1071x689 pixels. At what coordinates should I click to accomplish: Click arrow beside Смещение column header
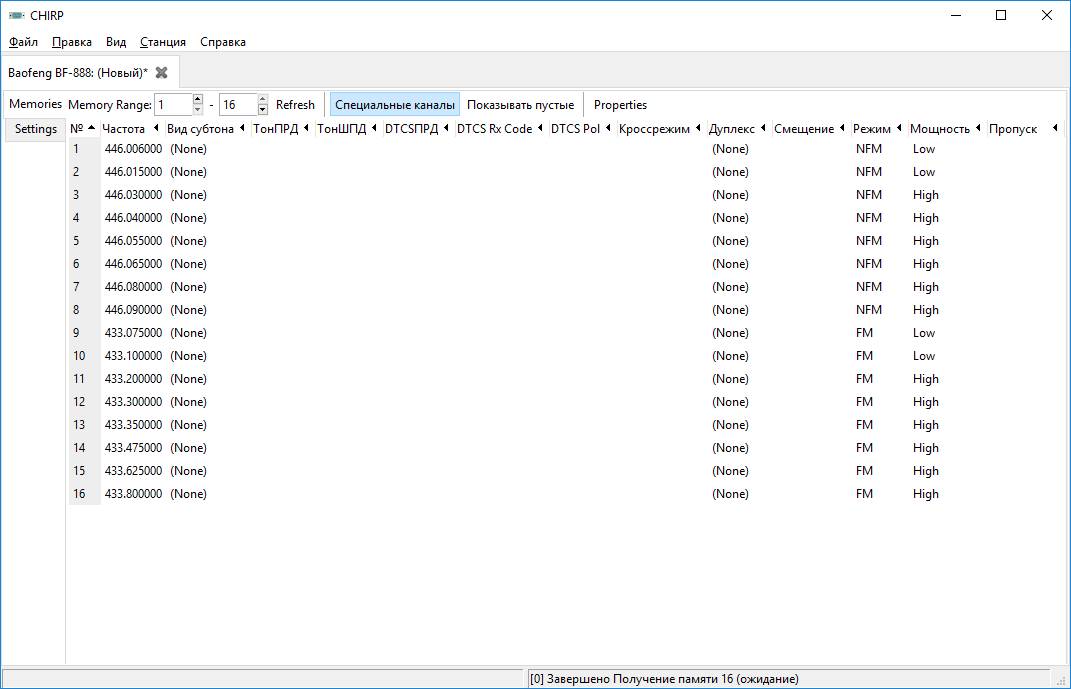(842, 128)
